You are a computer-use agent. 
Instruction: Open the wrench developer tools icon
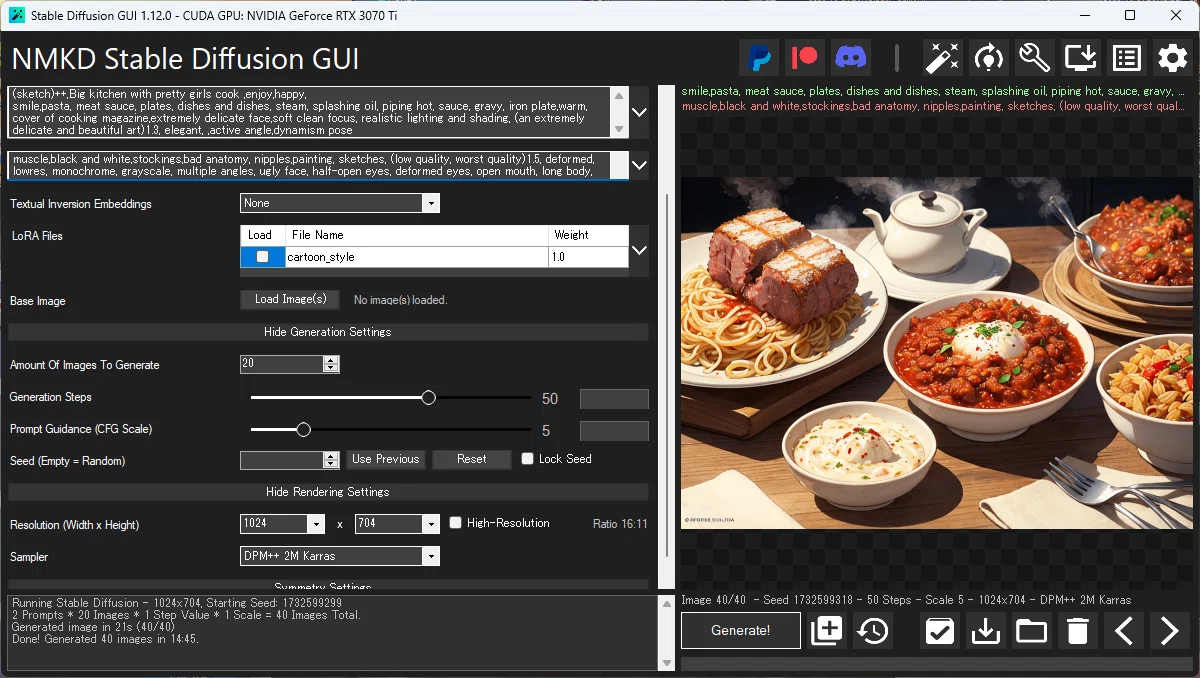click(x=1034, y=58)
